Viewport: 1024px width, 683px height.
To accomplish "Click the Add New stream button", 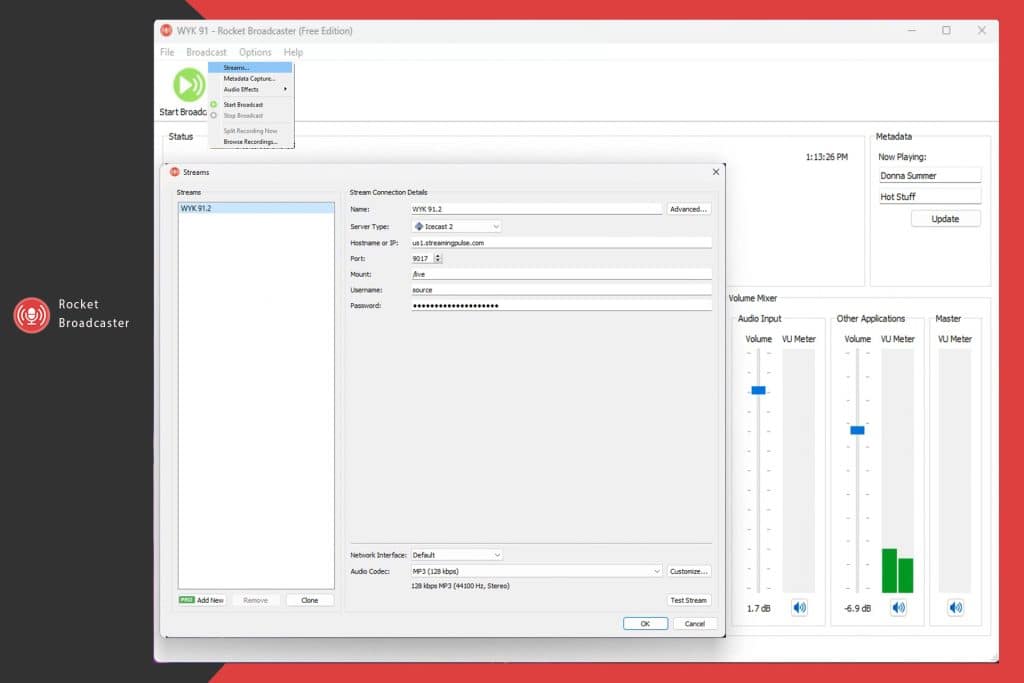I will [202, 600].
